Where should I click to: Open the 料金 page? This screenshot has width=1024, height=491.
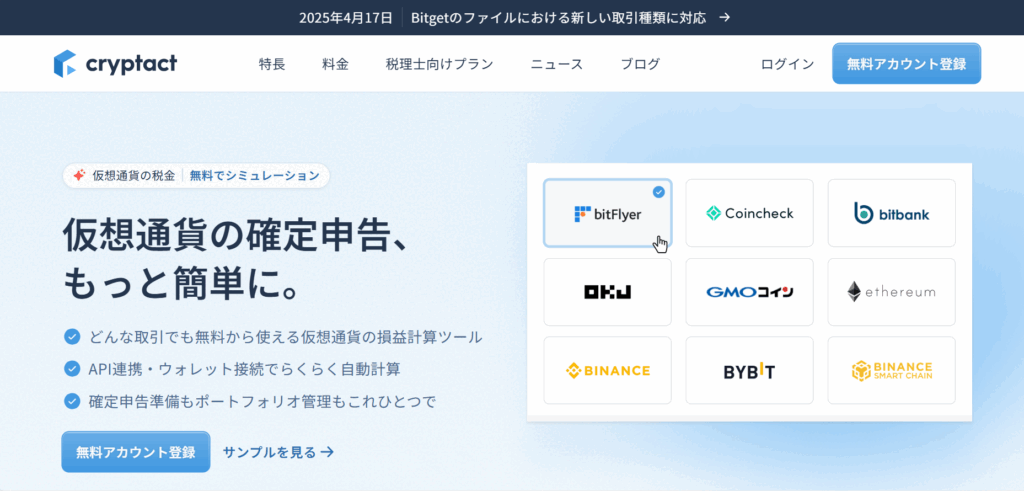coord(335,64)
